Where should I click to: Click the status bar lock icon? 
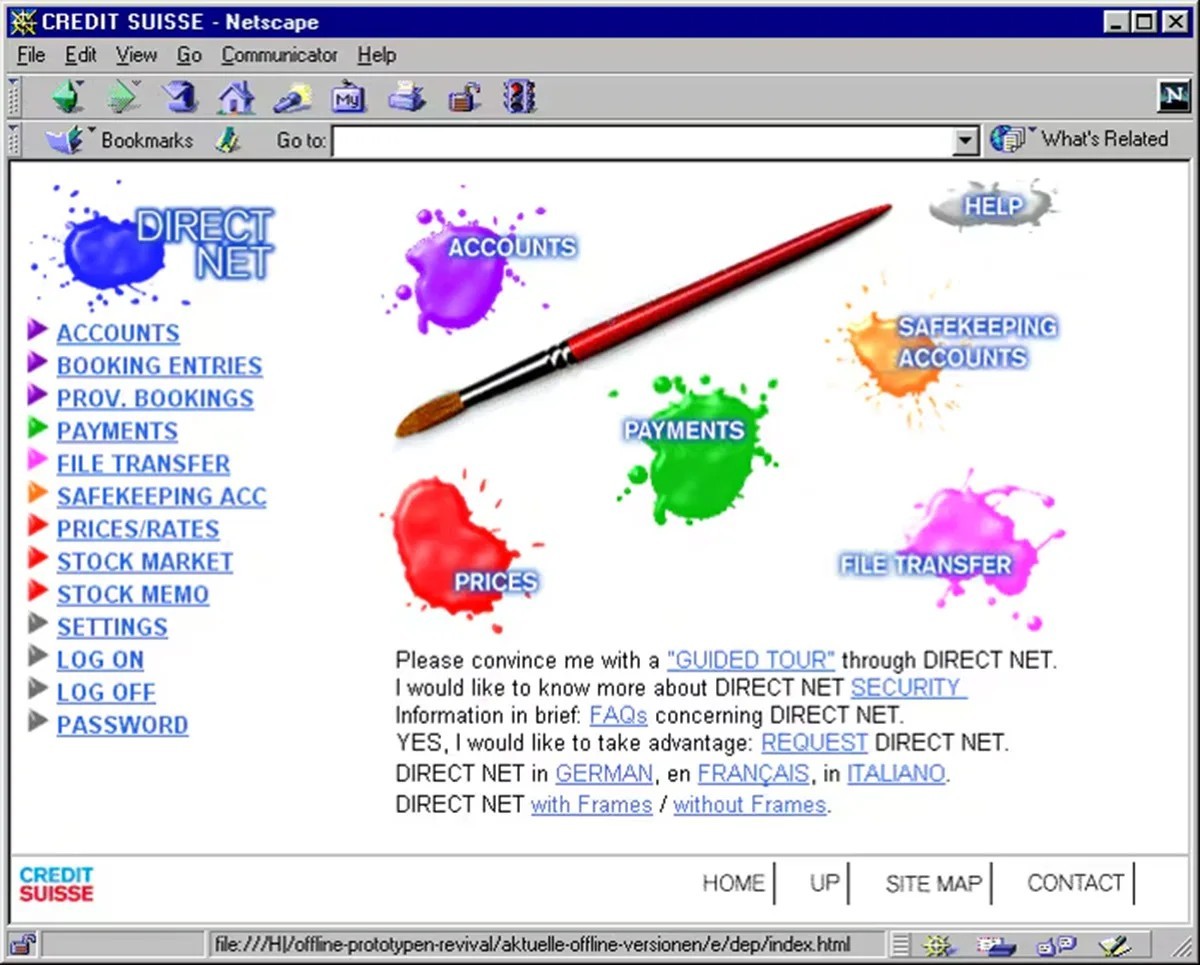(x=24, y=943)
